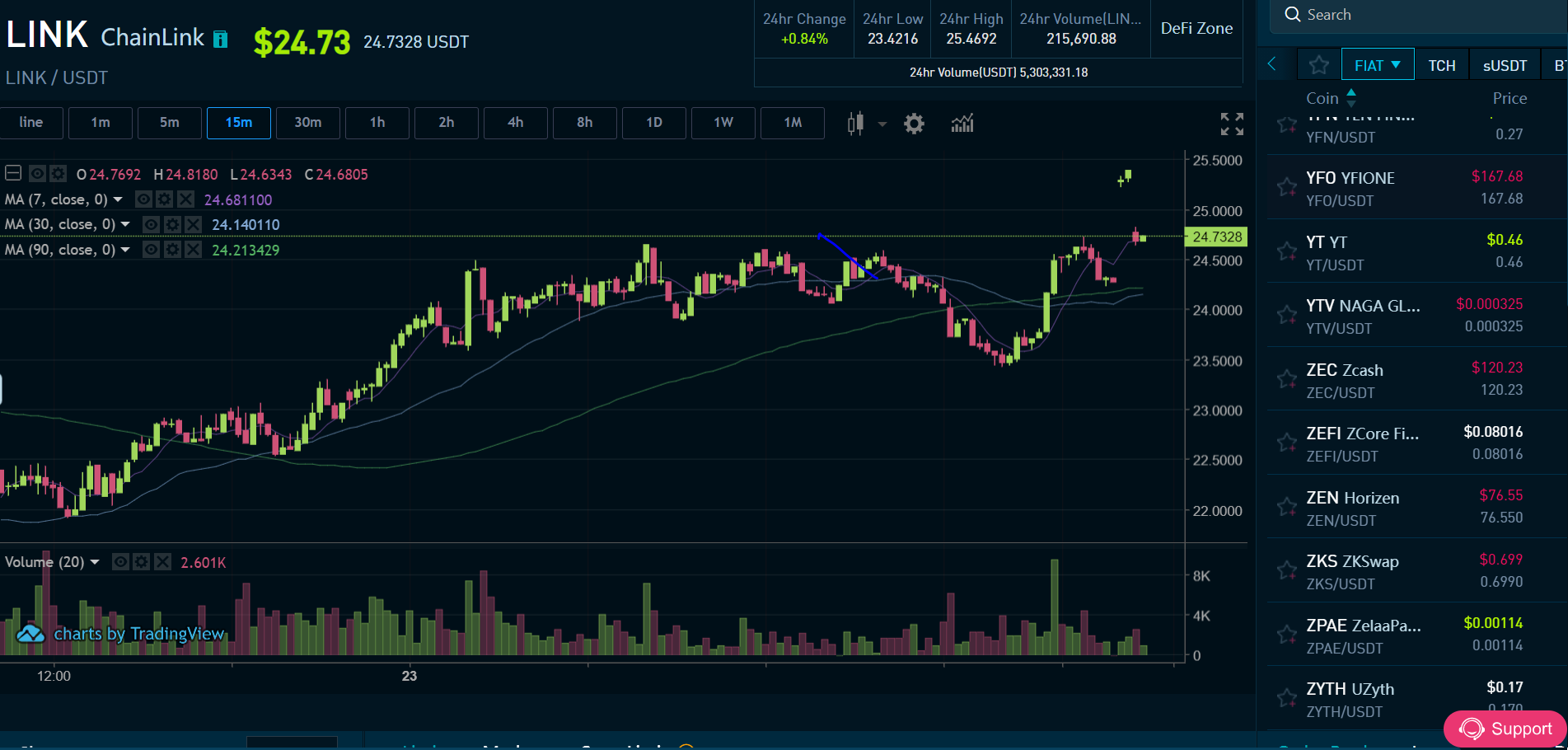Open settings for Volume (20)

tap(142, 562)
